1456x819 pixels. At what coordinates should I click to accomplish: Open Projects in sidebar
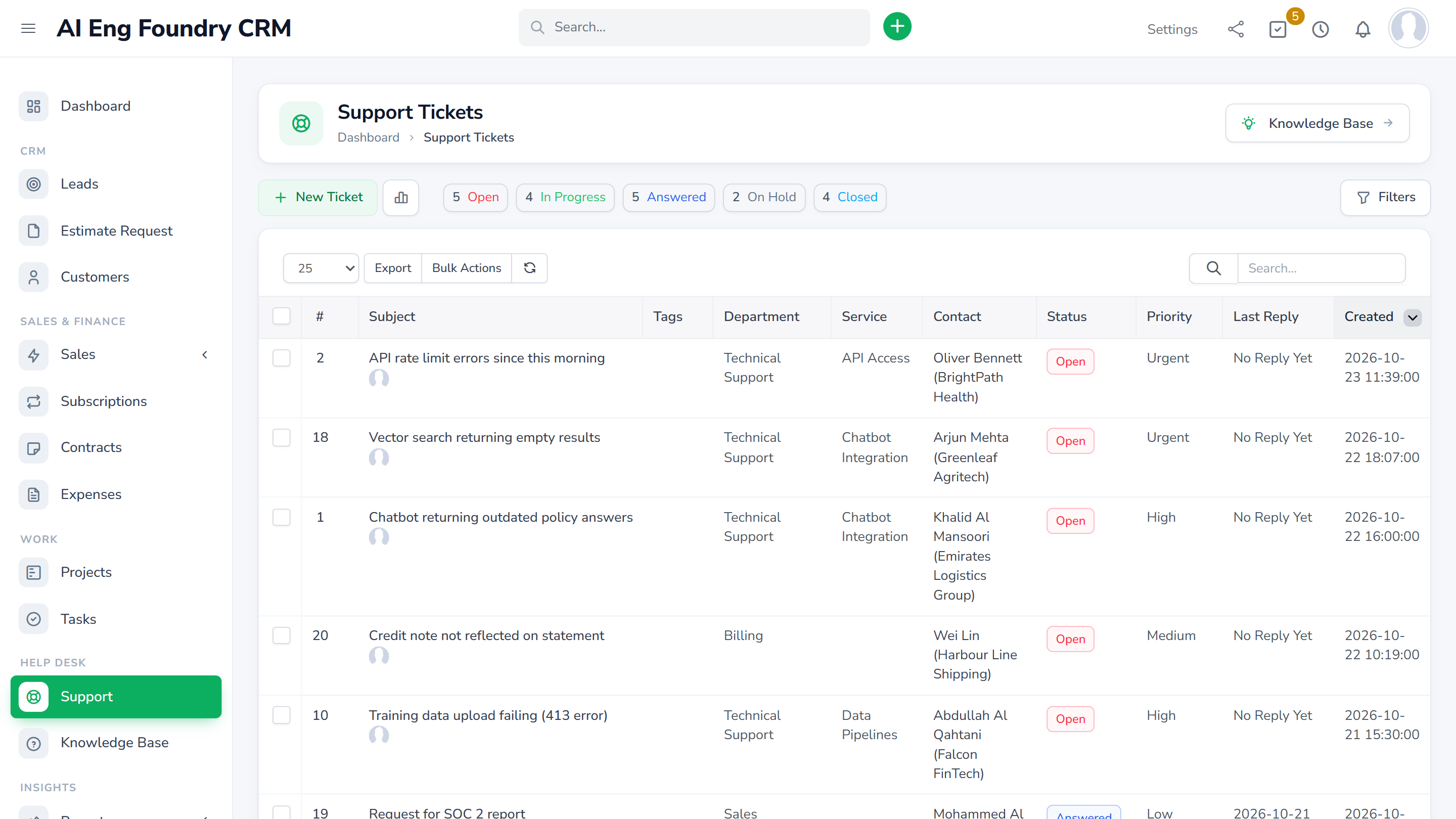point(116,573)
